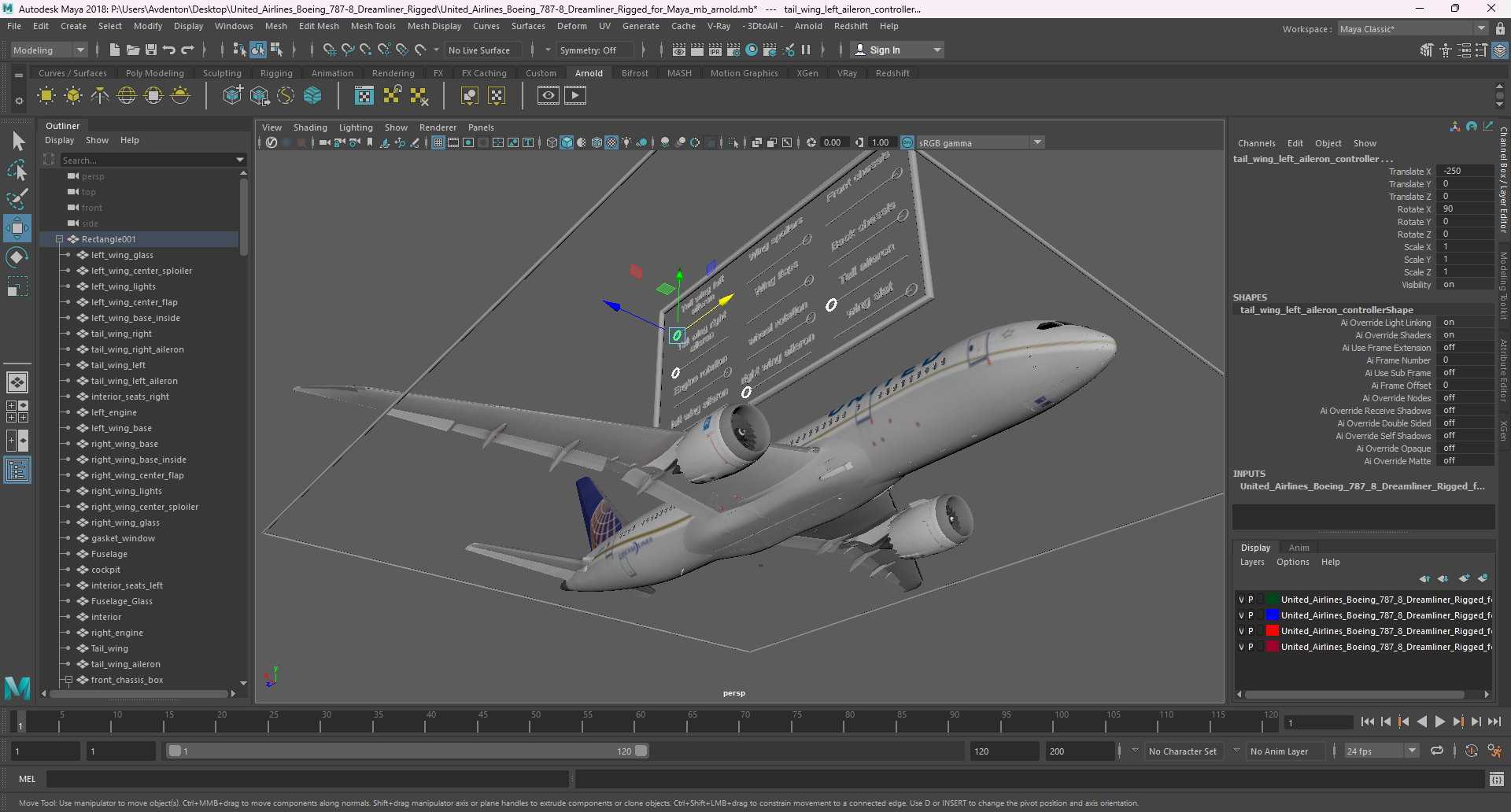Start Arnold render from shelf

pos(575,96)
